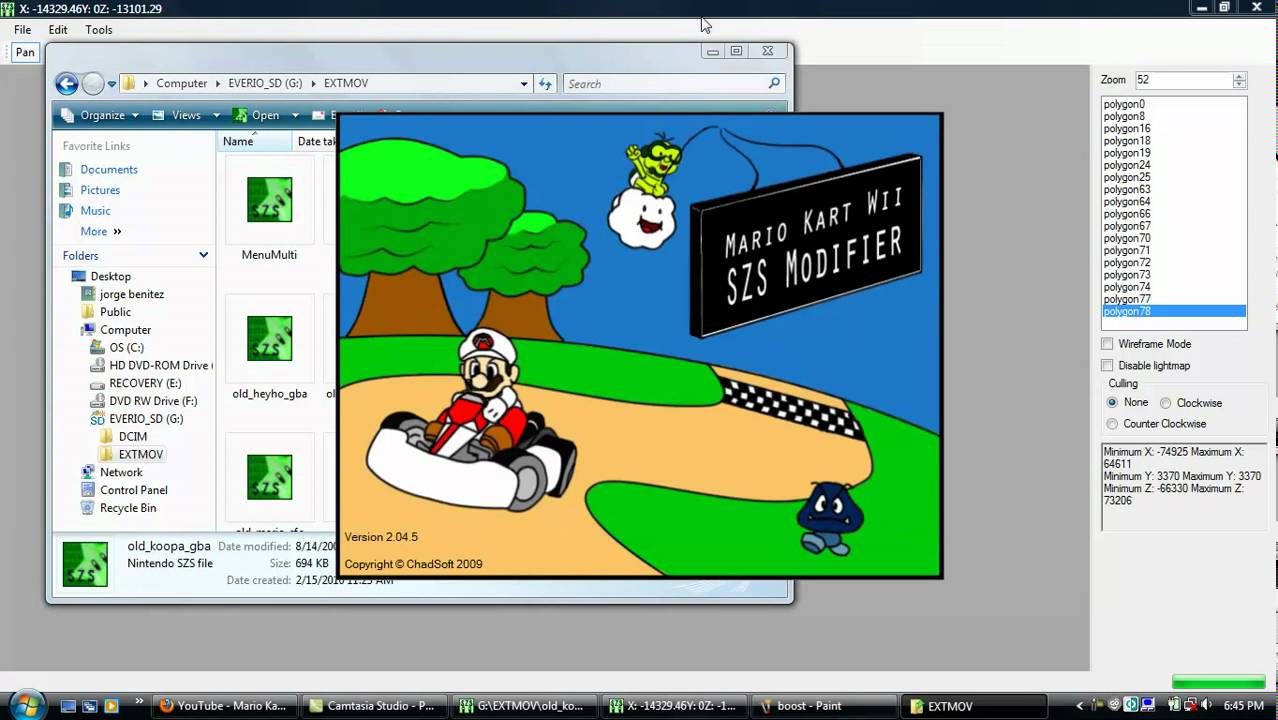Select EVERIO_SD (G:) in tree
The height and width of the screenshot is (720, 1278).
(146, 420)
